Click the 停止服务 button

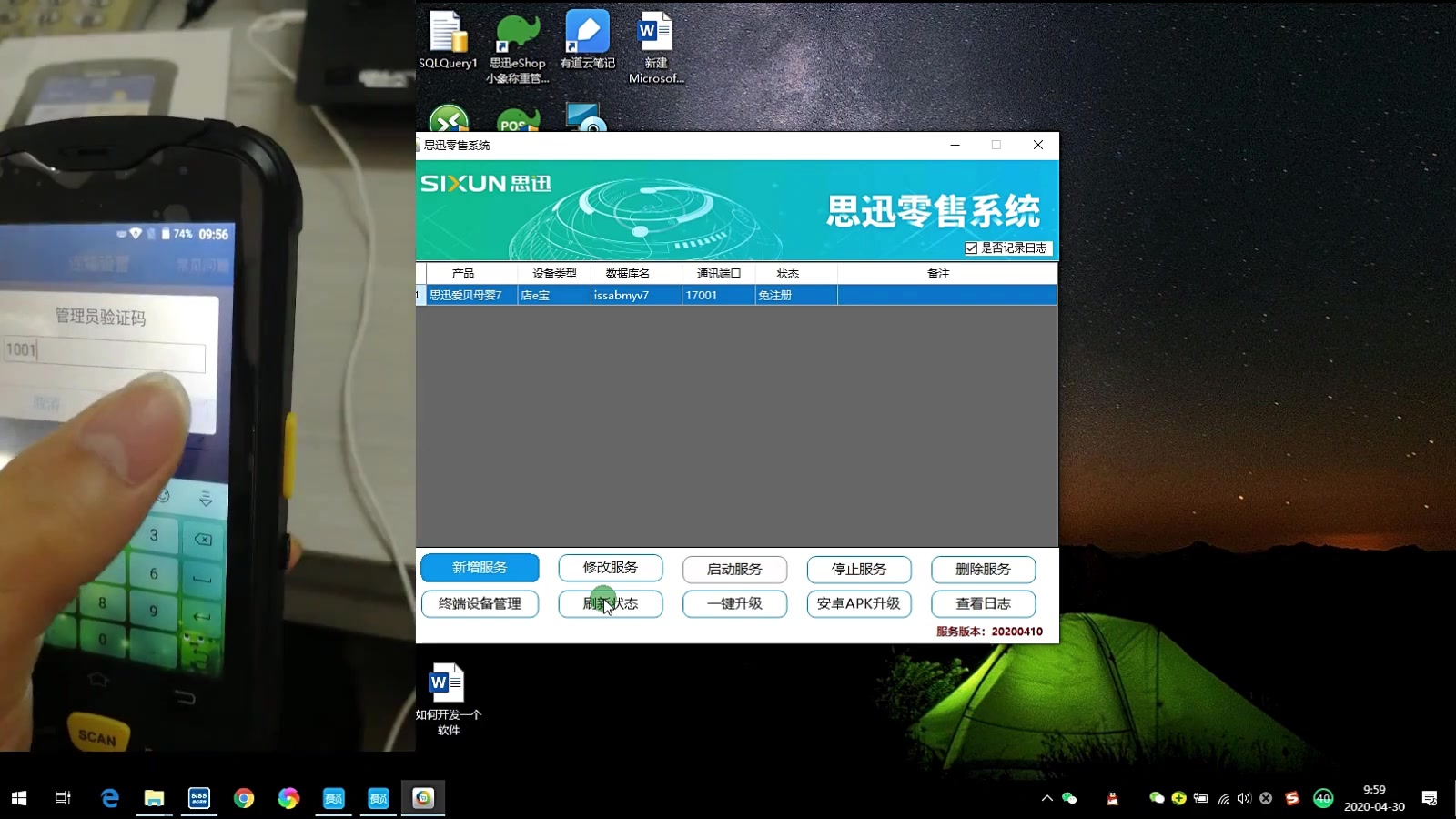click(859, 569)
